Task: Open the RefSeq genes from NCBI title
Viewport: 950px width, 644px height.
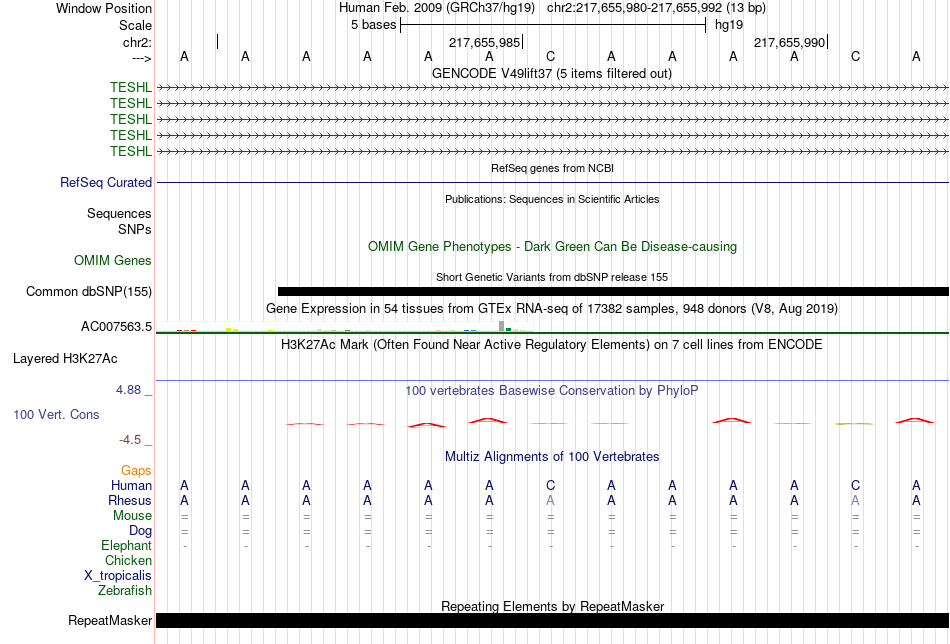Action: 552,168
